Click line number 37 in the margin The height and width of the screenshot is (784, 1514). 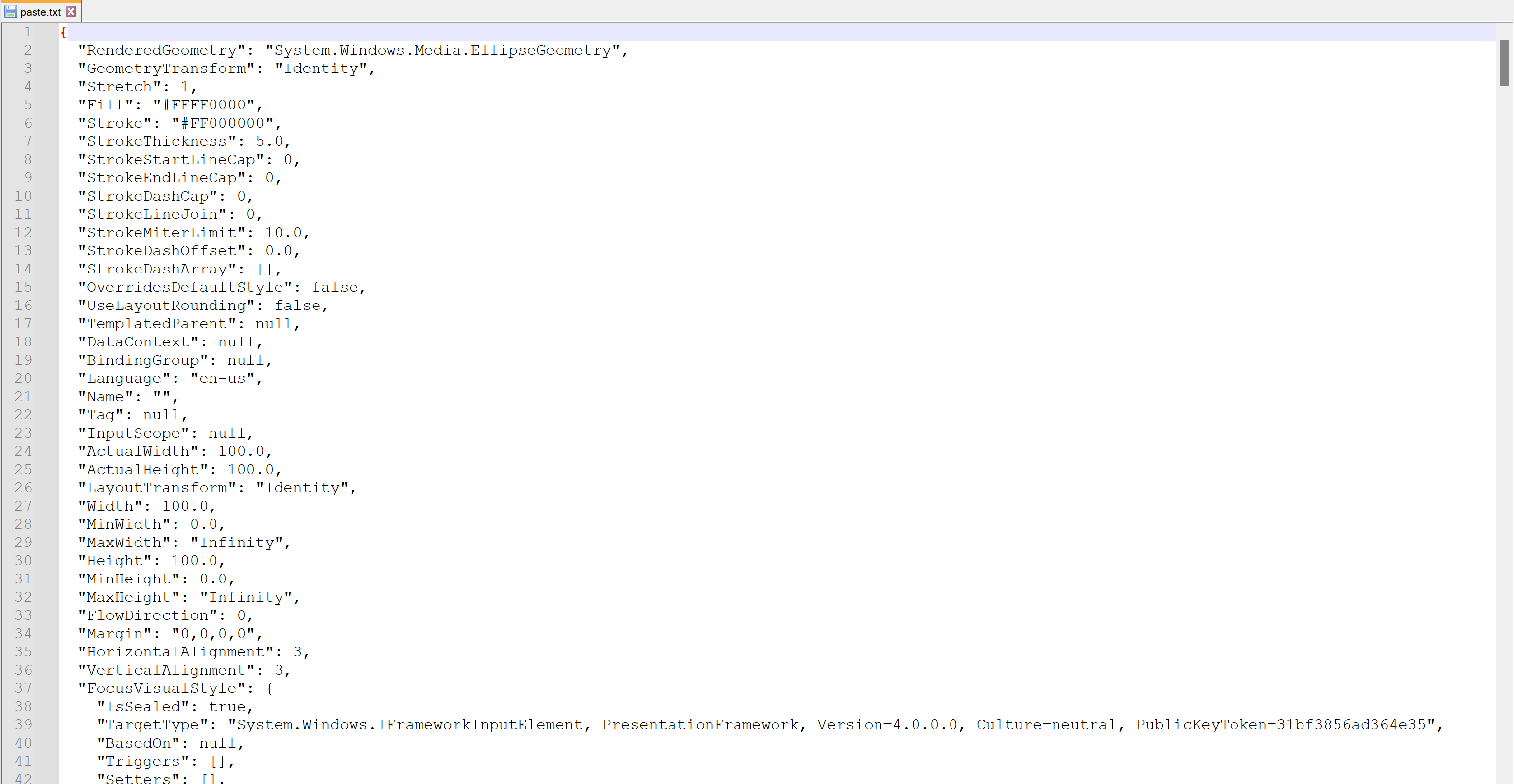(x=23, y=688)
